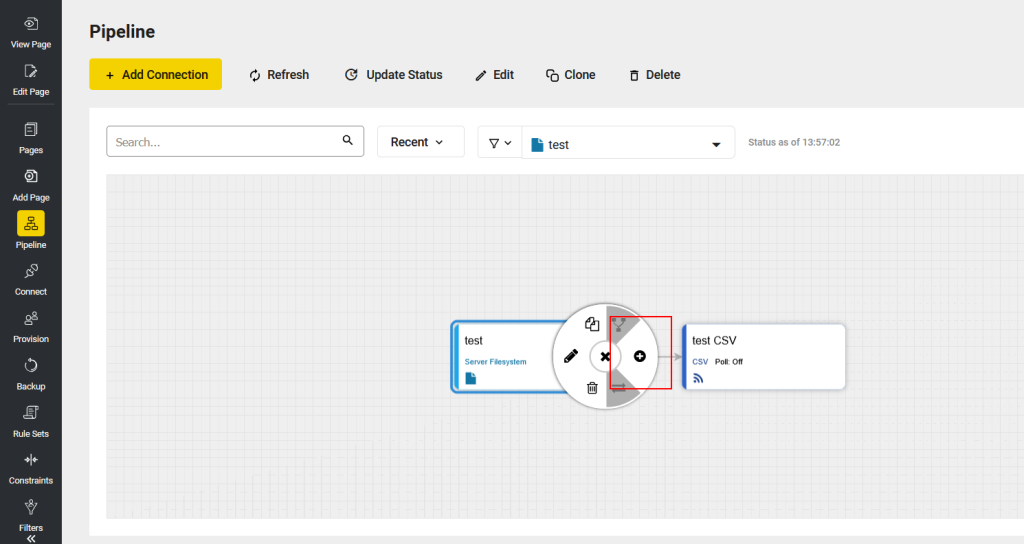The height and width of the screenshot is (544, 1024).
Task: Click the Update Status button
Action: point(393,75)
